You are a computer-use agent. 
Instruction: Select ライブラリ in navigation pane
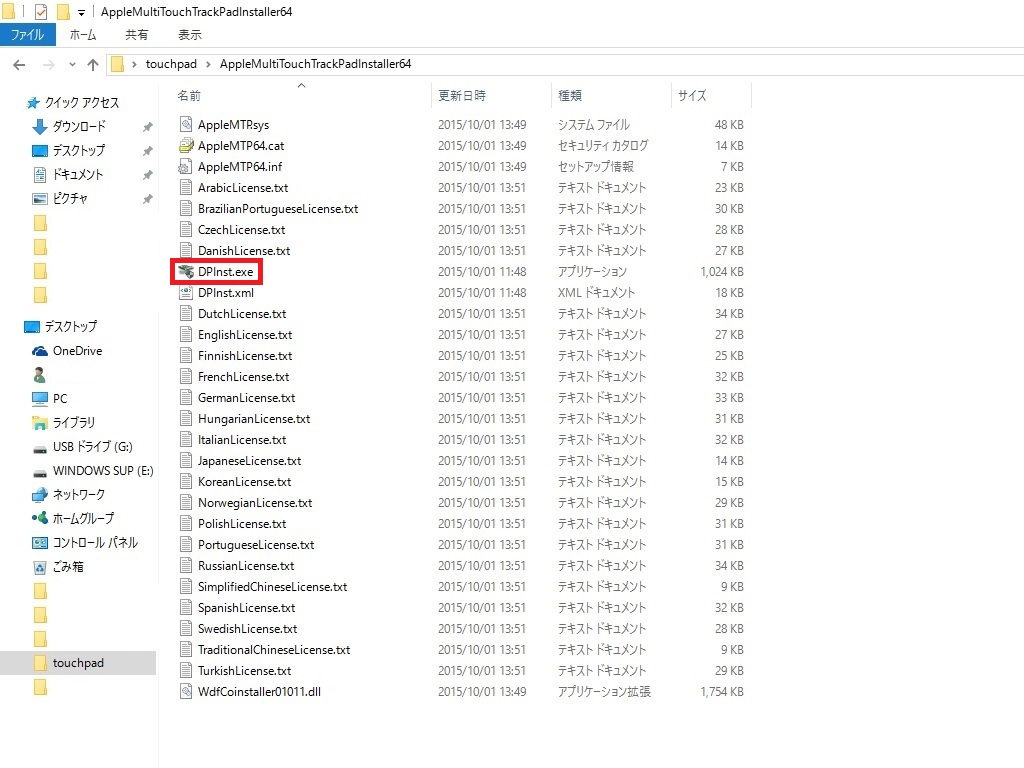click(74, 423)
